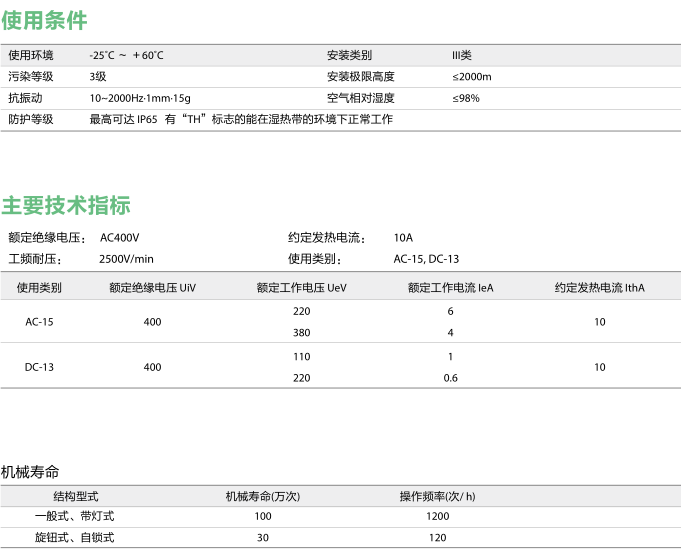Click the 操作频率(次/h) column header
682x549 pixels.
[x=437, y=496]
